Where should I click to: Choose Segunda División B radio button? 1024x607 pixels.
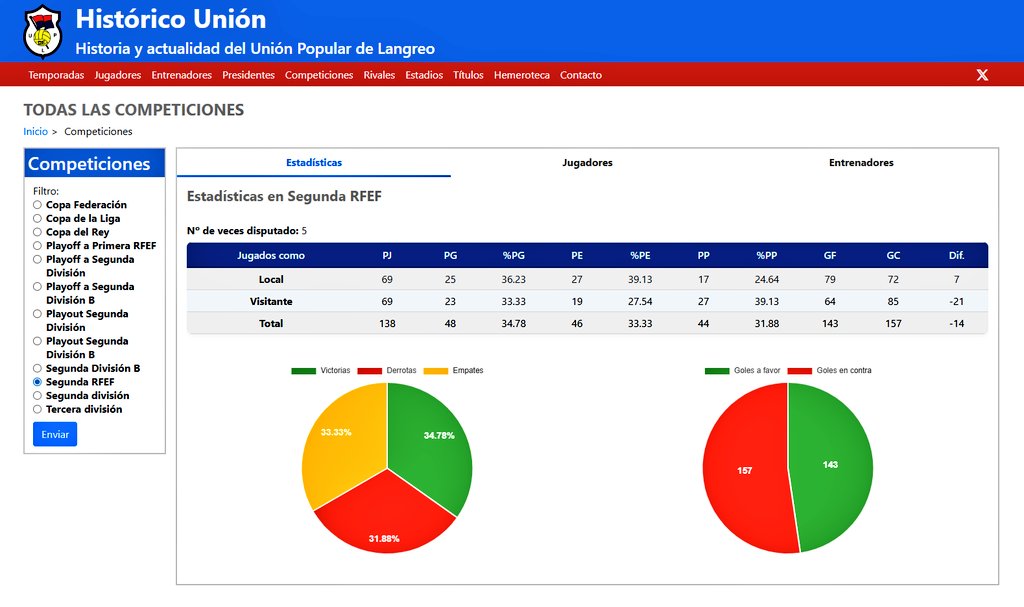(x=37, y=368)
